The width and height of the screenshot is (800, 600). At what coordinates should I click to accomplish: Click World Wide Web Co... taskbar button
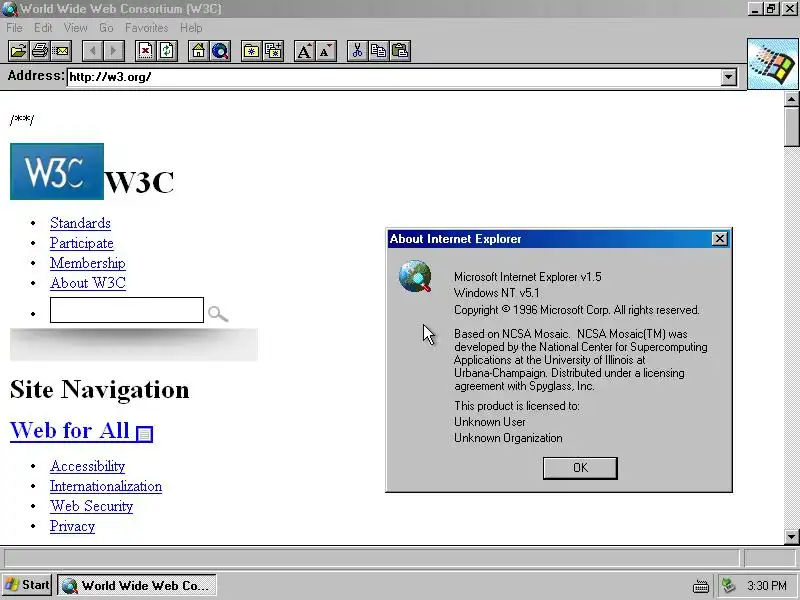[137, 585]
